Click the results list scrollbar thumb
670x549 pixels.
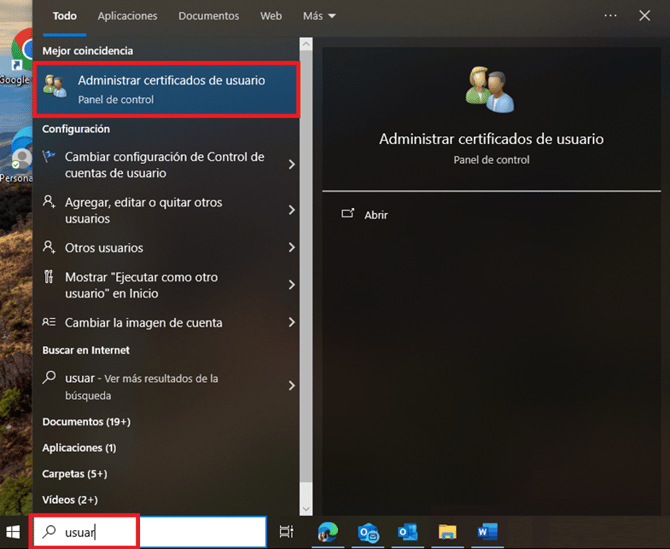click(306, 267)
